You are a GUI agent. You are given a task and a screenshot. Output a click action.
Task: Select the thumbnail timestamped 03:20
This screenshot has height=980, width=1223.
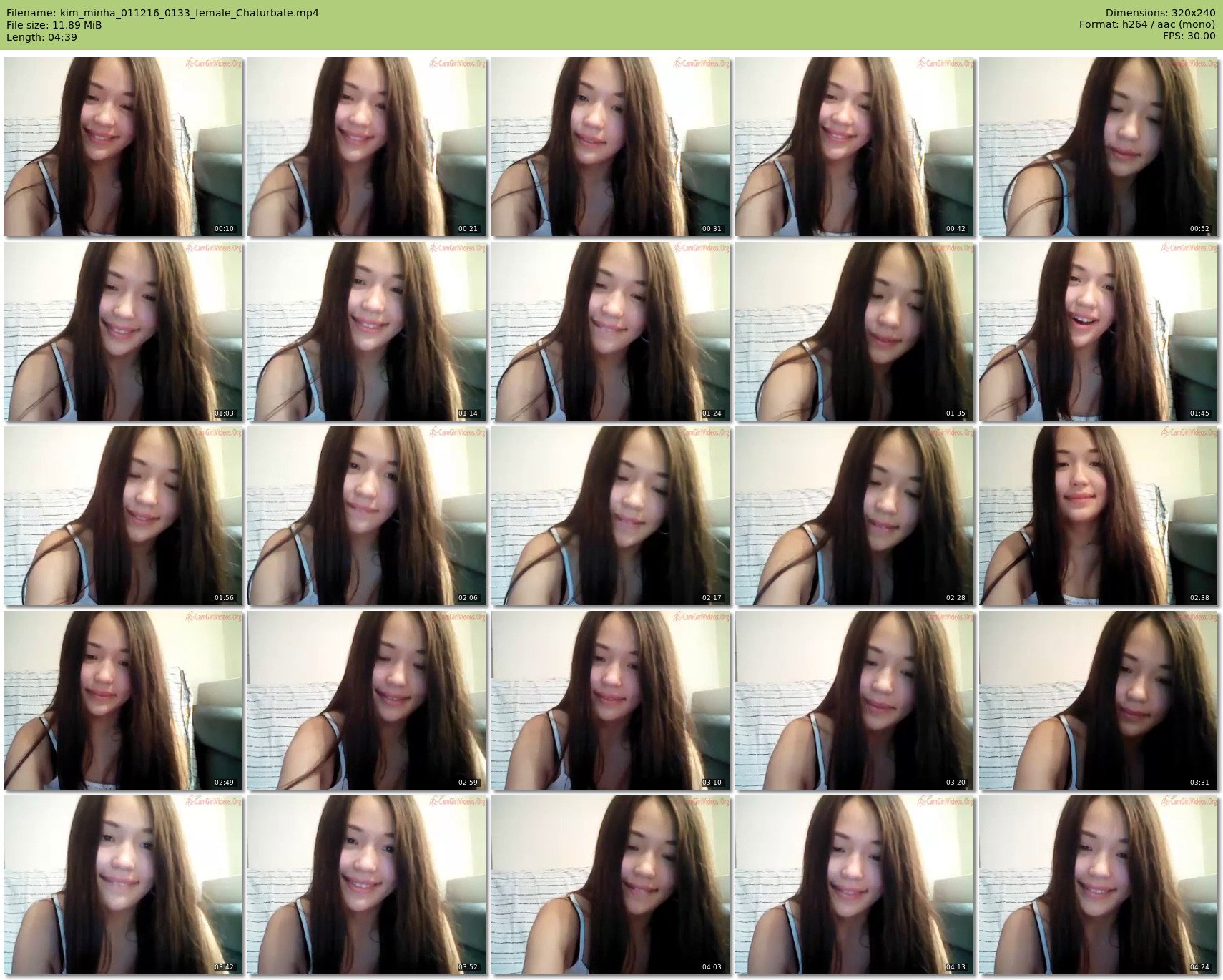point(854,700)
